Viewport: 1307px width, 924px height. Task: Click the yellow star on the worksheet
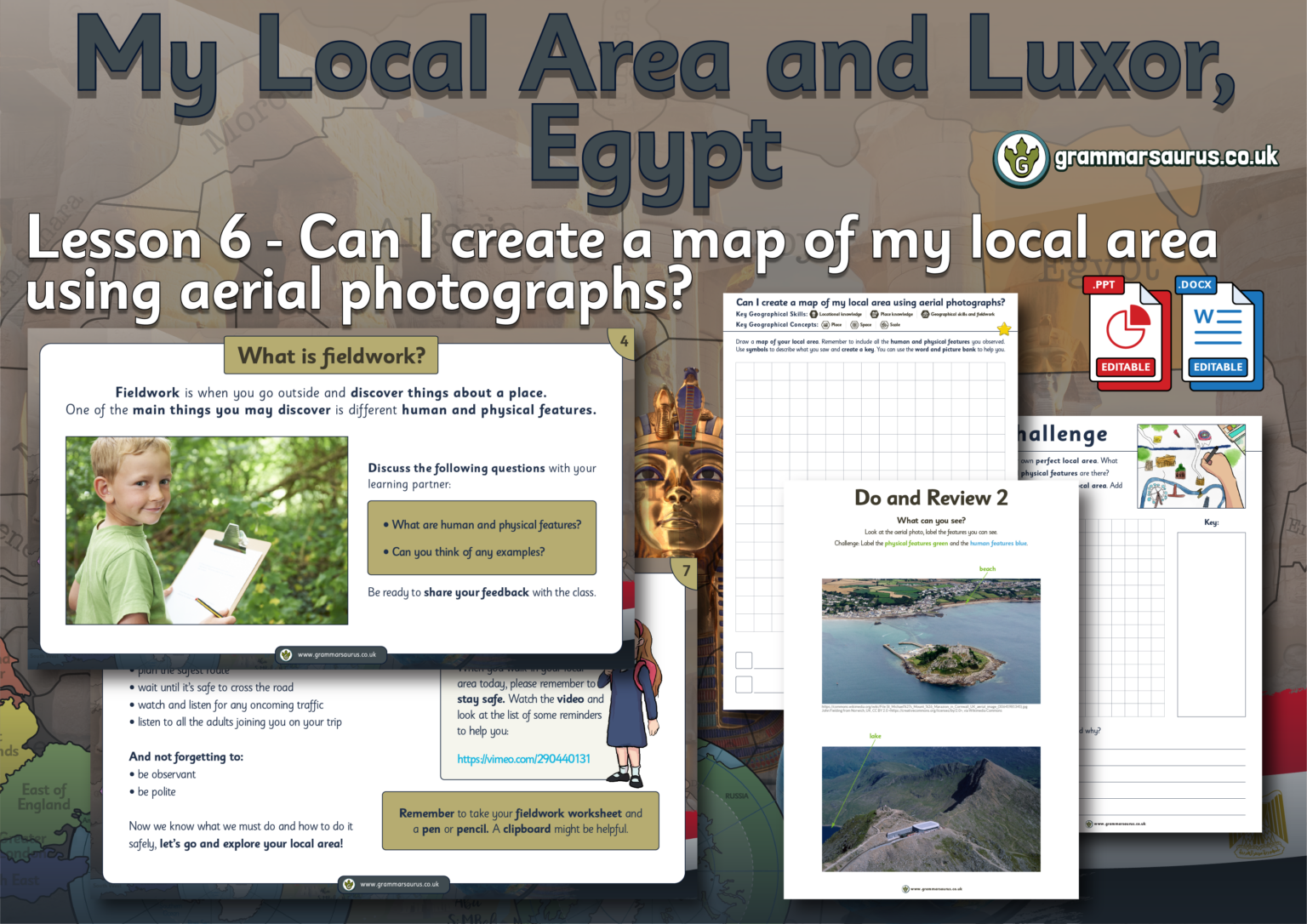point(1004,328)
